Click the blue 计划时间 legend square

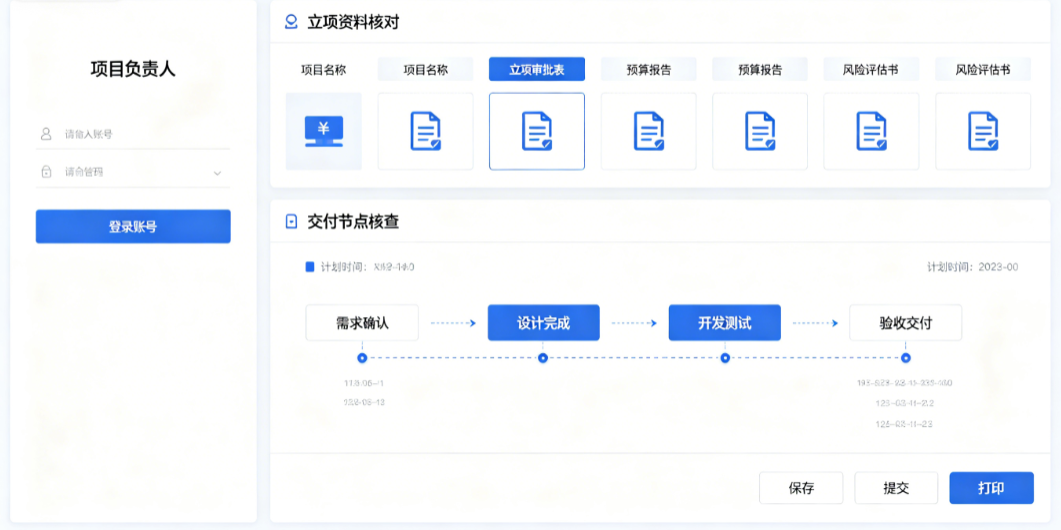(310, 267)
